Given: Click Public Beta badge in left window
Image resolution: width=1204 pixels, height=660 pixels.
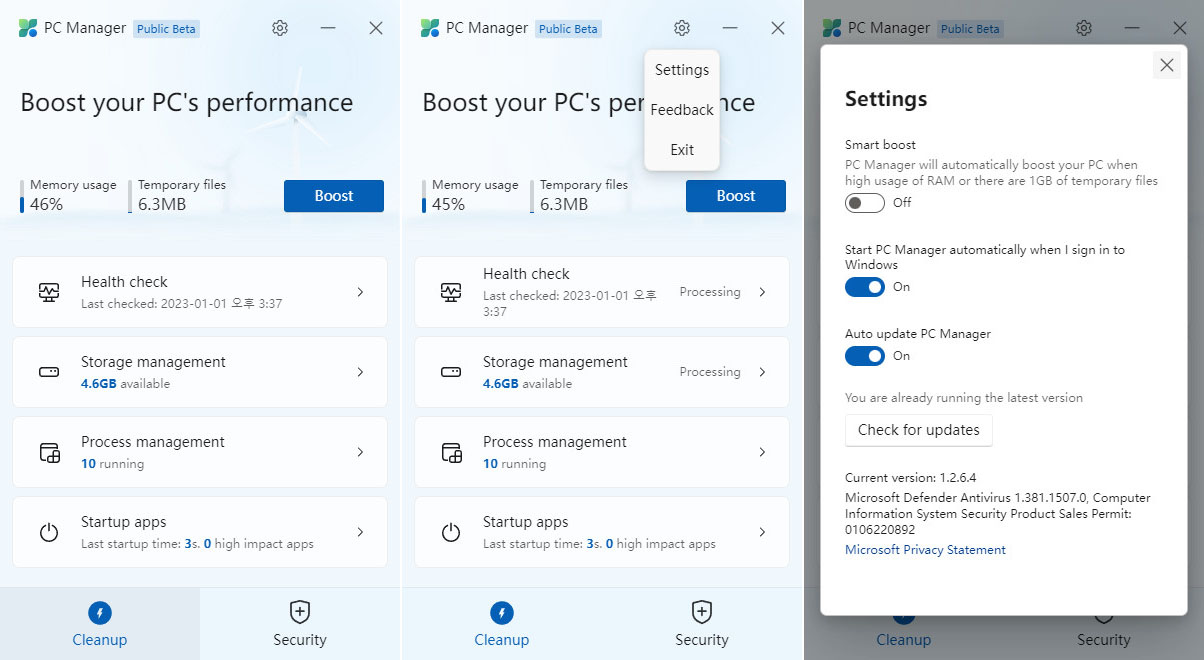Looking at the screenshot, I should click(166, 29).
